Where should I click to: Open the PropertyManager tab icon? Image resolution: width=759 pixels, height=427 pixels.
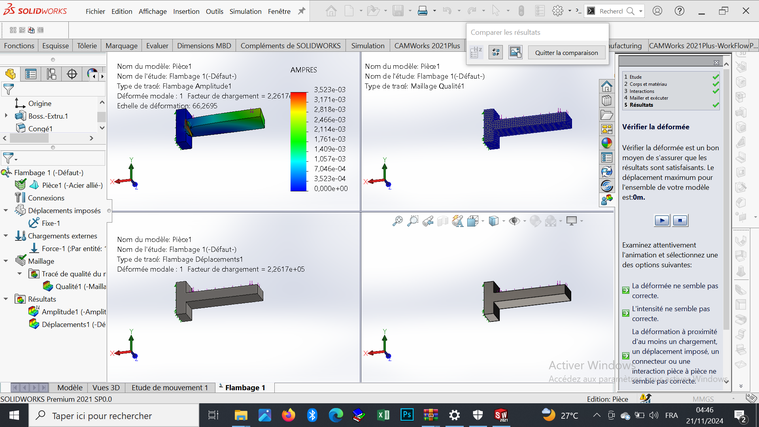[x=31, y=74]
